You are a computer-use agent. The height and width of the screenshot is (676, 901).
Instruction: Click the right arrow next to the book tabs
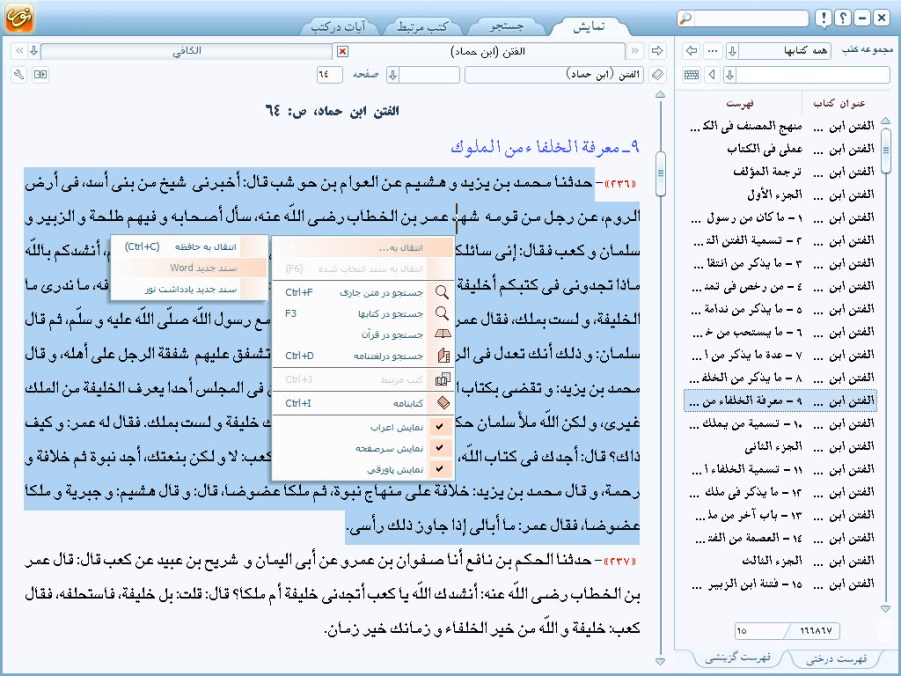[x=657, y=51]
